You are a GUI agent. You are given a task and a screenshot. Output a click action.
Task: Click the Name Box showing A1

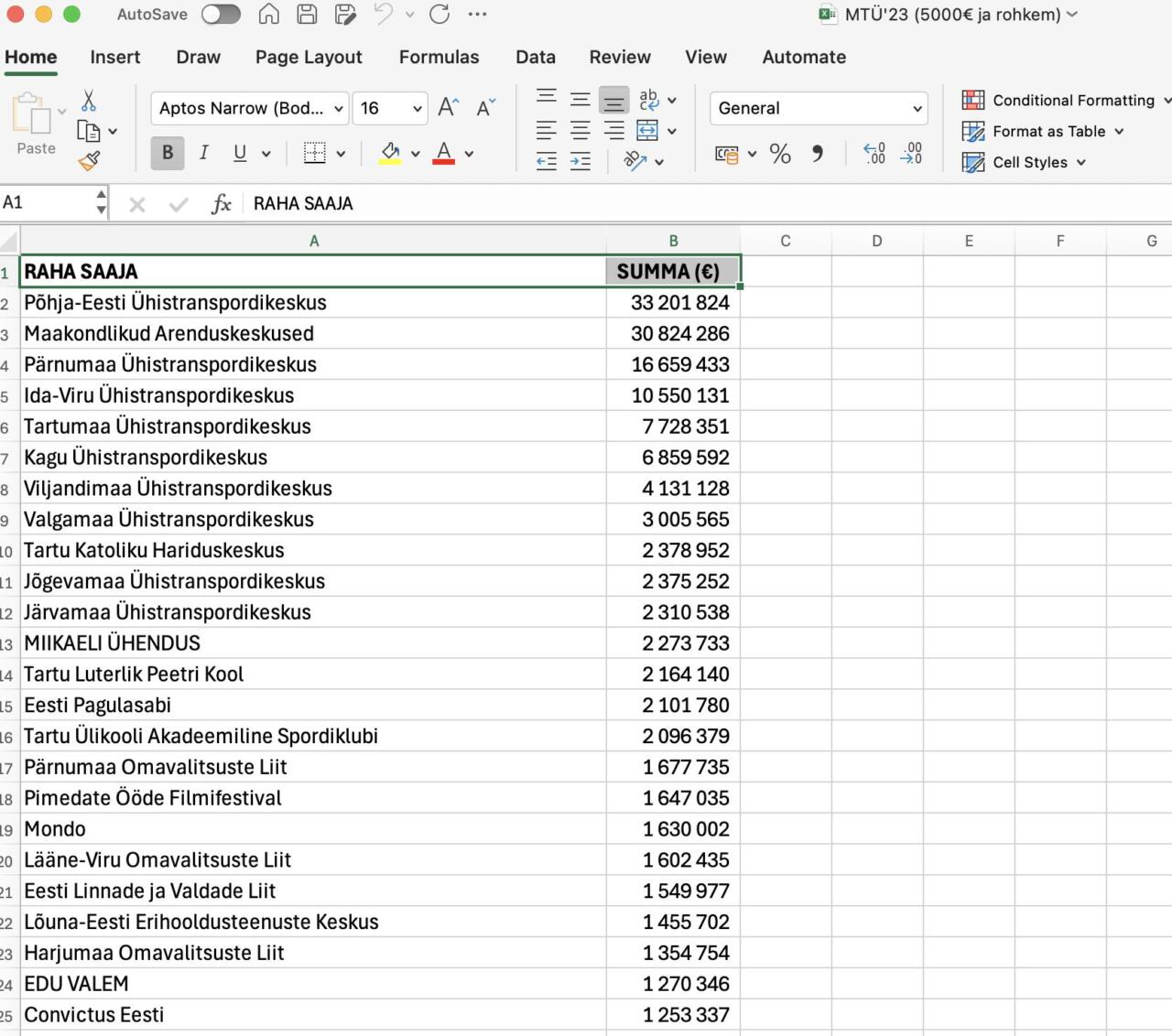[46, 203]
